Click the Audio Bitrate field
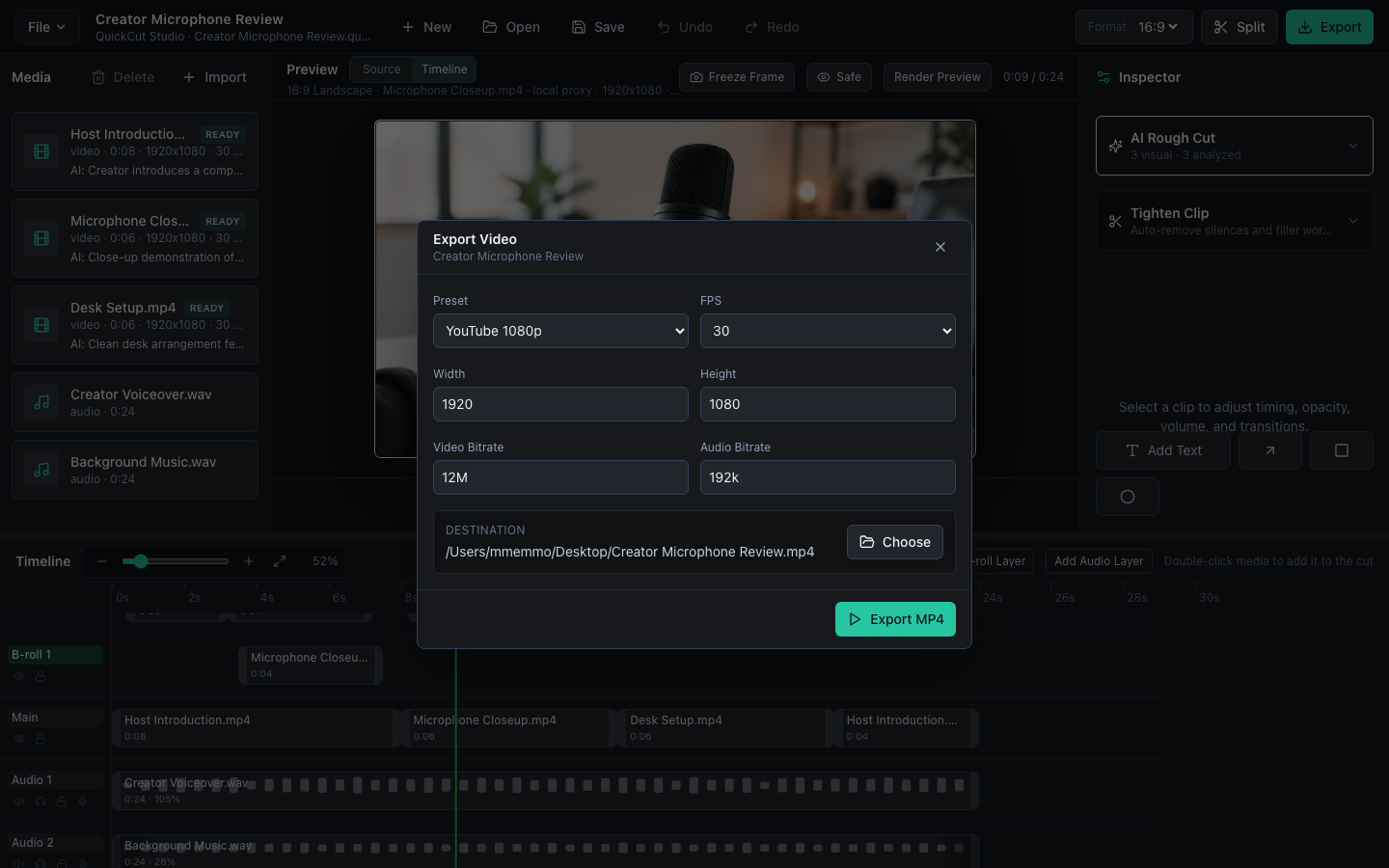Viewport: 1389px width, 868px height. click(x=828, y=477)
